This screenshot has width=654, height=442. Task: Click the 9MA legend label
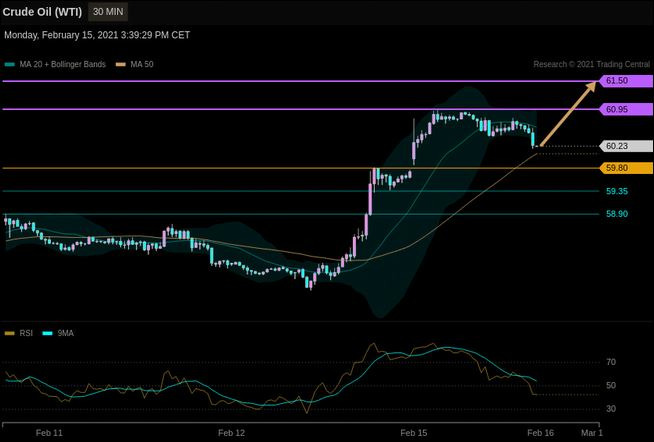(65, 333)
